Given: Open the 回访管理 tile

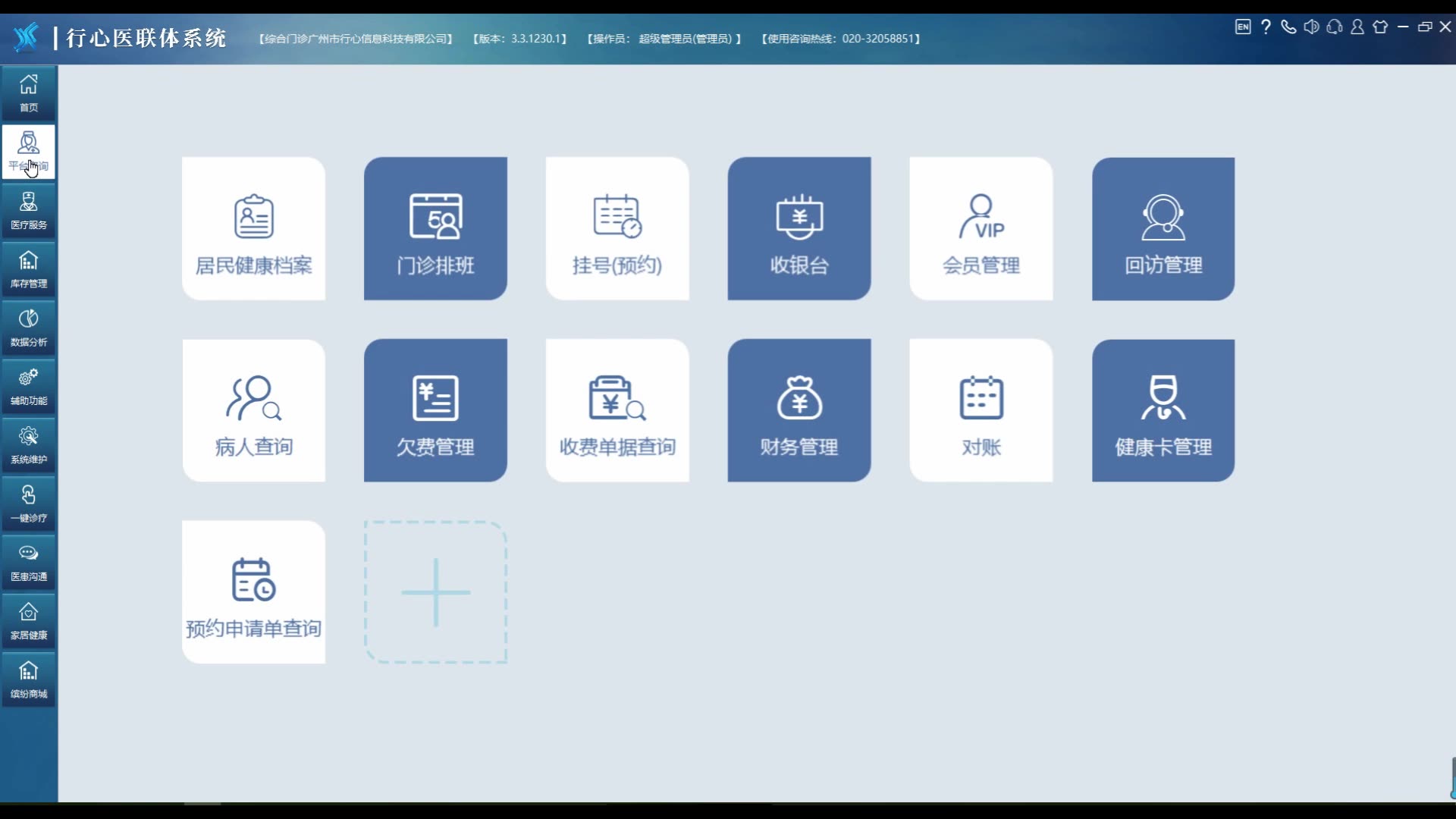Looking at the screenshot, I should (1163, 228).
